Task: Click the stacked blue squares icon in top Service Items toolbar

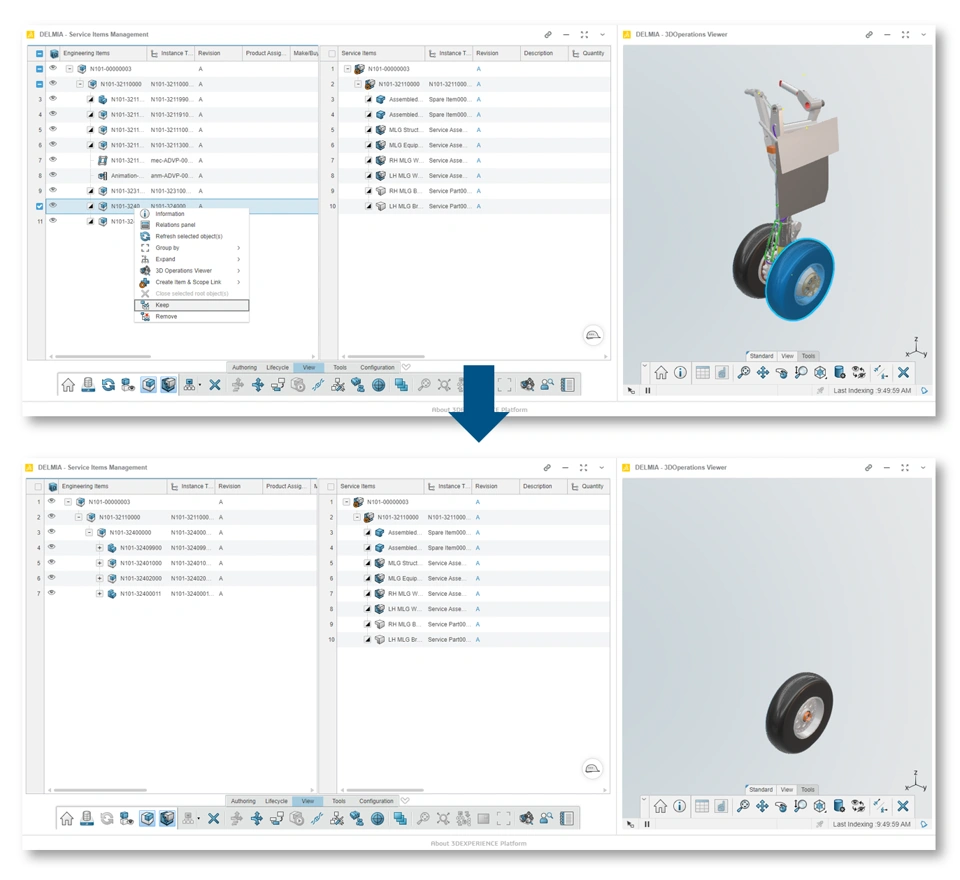Action: point(401,385)
